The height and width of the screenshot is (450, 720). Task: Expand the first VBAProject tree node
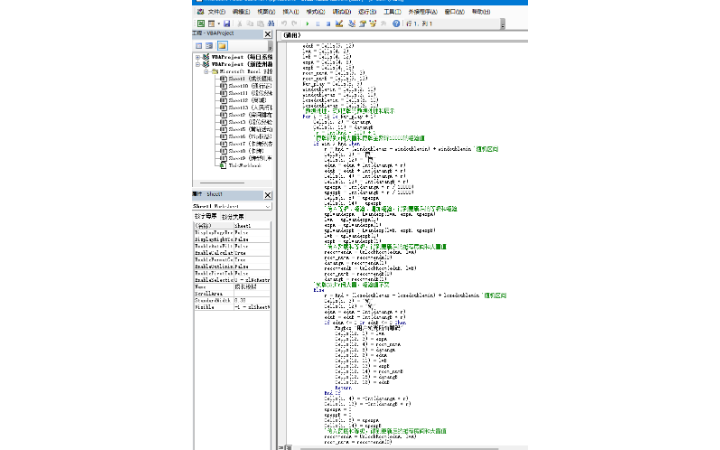pyautogui.click(x=197, y=58)
